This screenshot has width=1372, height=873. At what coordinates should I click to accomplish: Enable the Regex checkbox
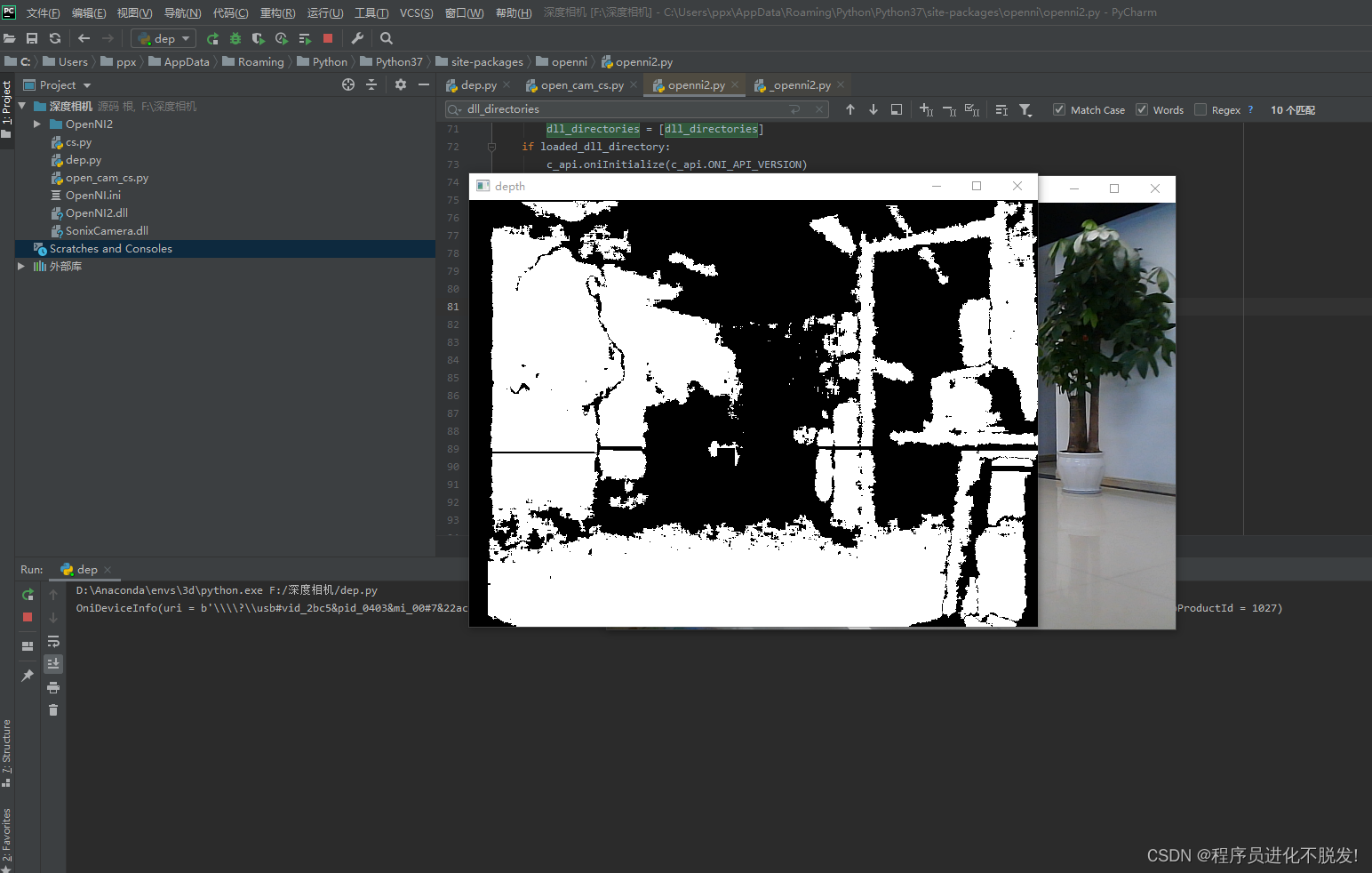point(1200,109)
